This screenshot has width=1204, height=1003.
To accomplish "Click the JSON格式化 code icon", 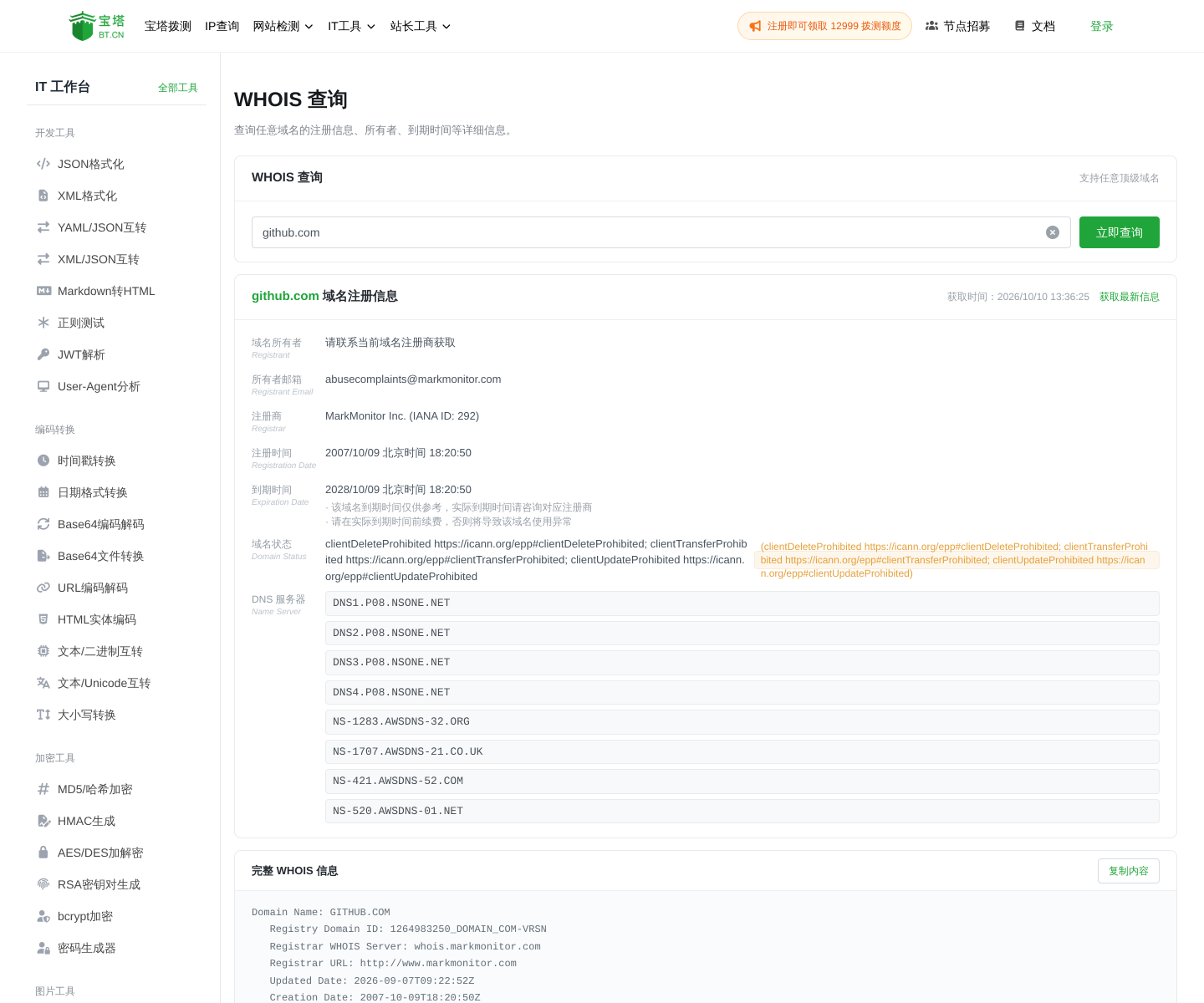I will (x=43, y=164).
